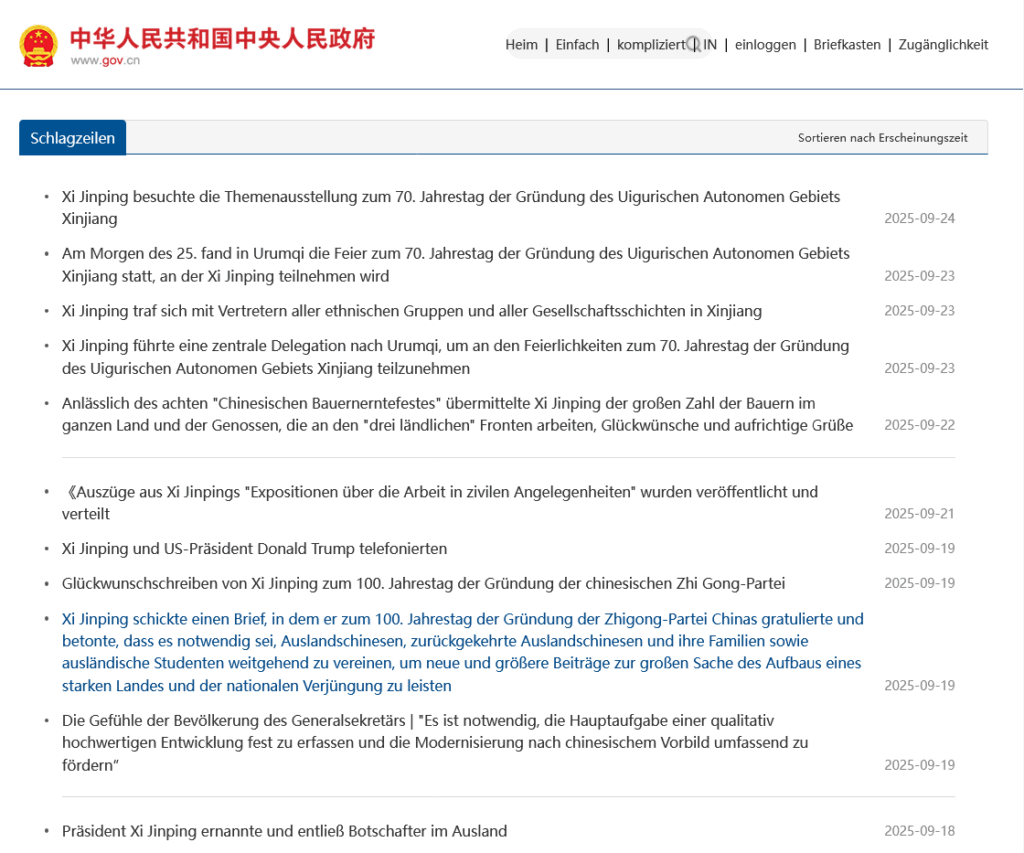This screenshot has width=1024, height=853.
Task: Click Sortieren nach Erscheinungszeit
Action: (882, 138)
